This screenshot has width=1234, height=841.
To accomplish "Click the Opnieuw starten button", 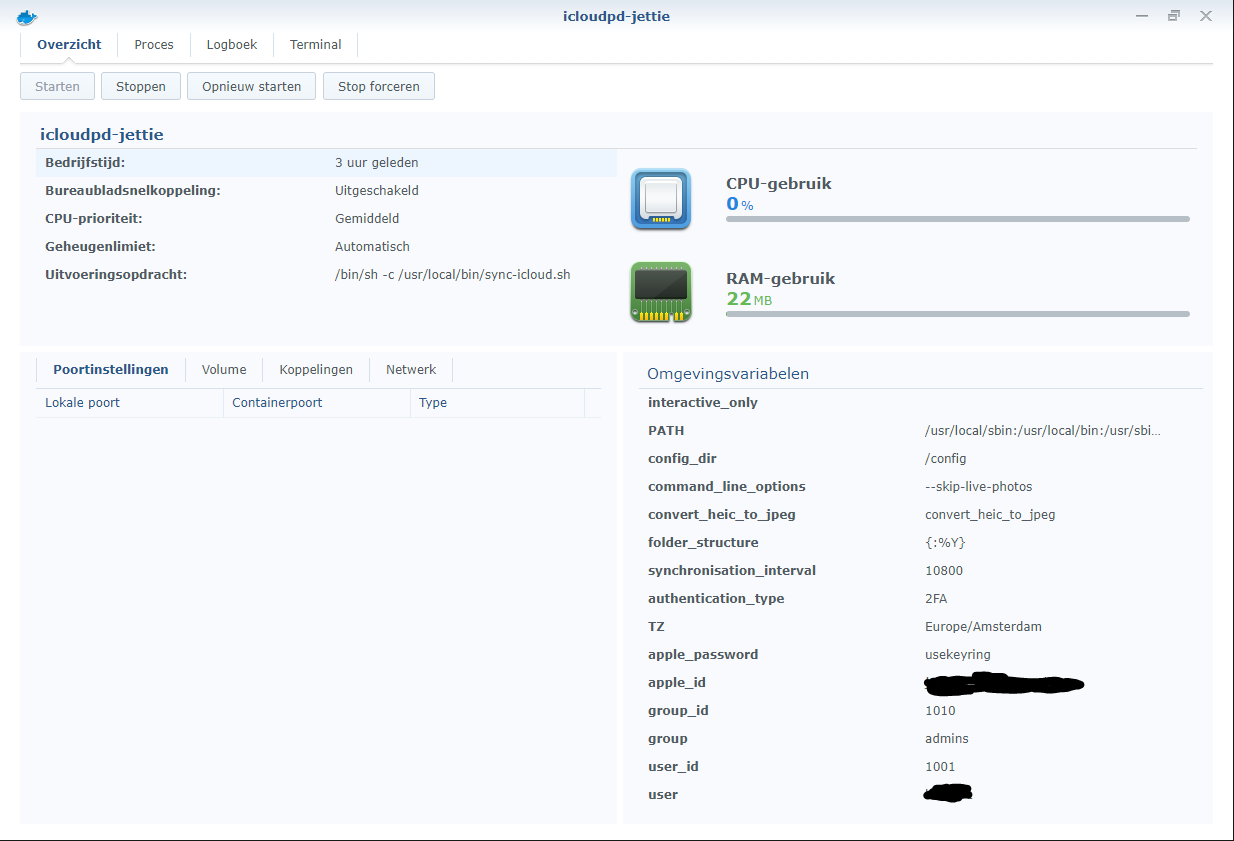I will (x=251, y=86).
